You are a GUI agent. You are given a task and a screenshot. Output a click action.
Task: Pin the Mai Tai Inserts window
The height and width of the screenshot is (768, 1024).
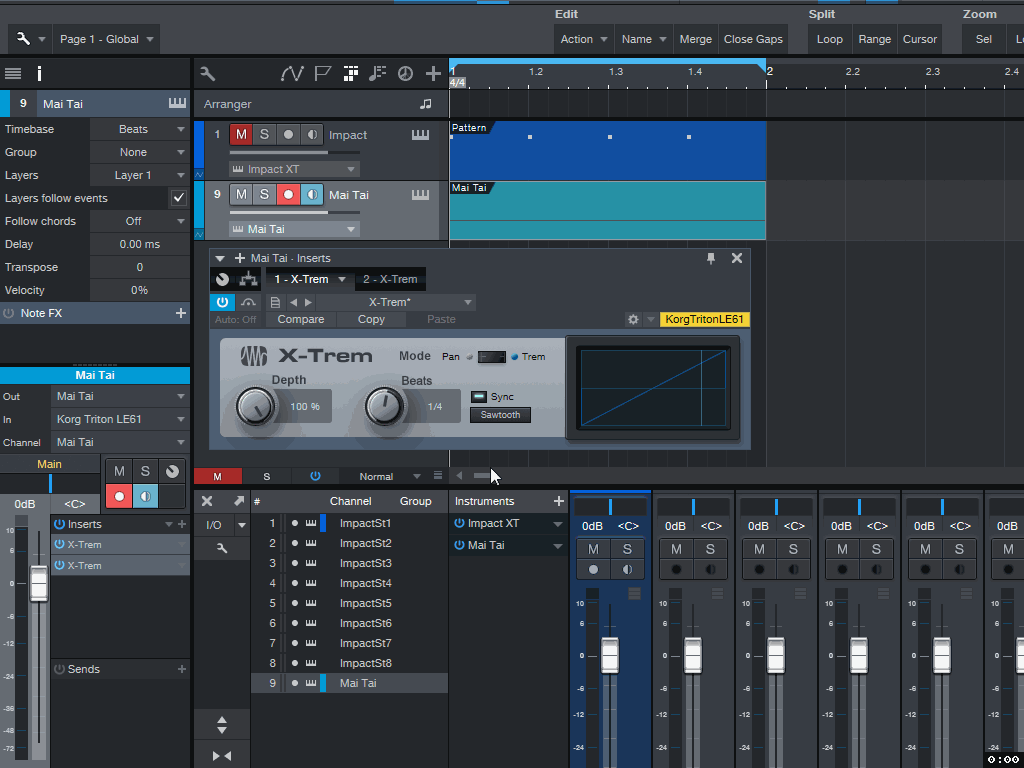(711, 258)
